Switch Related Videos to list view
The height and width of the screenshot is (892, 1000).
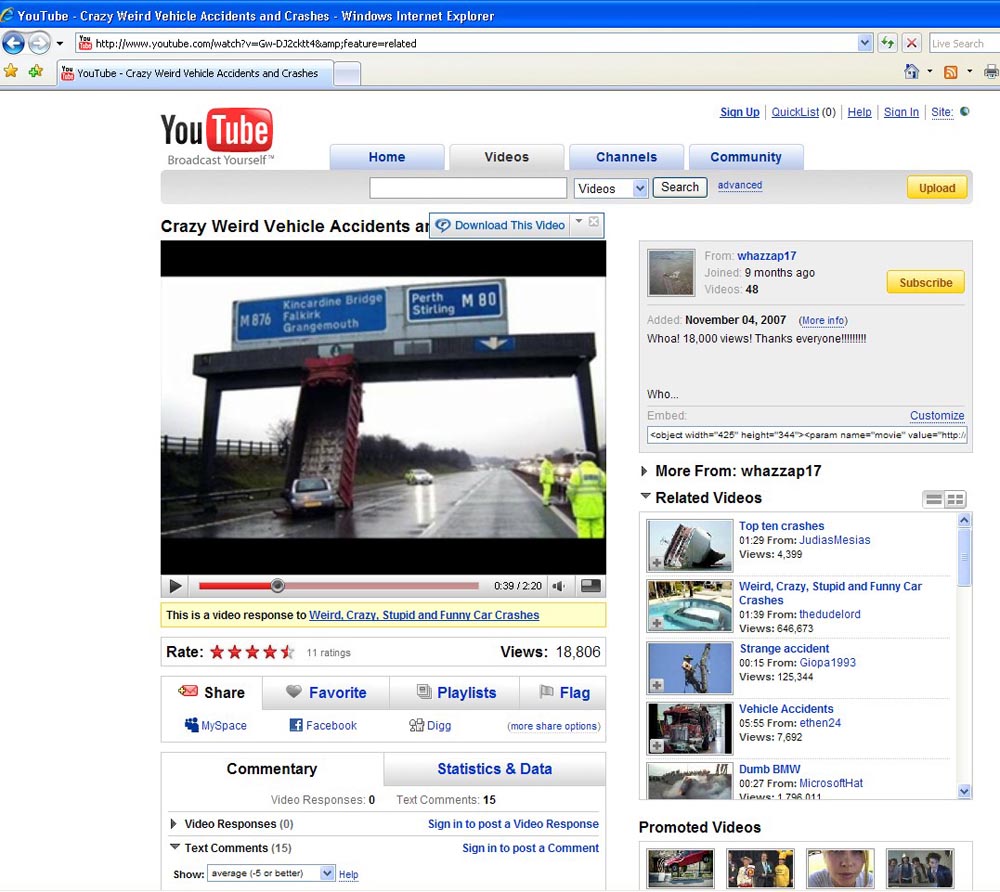[x=933, y=499]
